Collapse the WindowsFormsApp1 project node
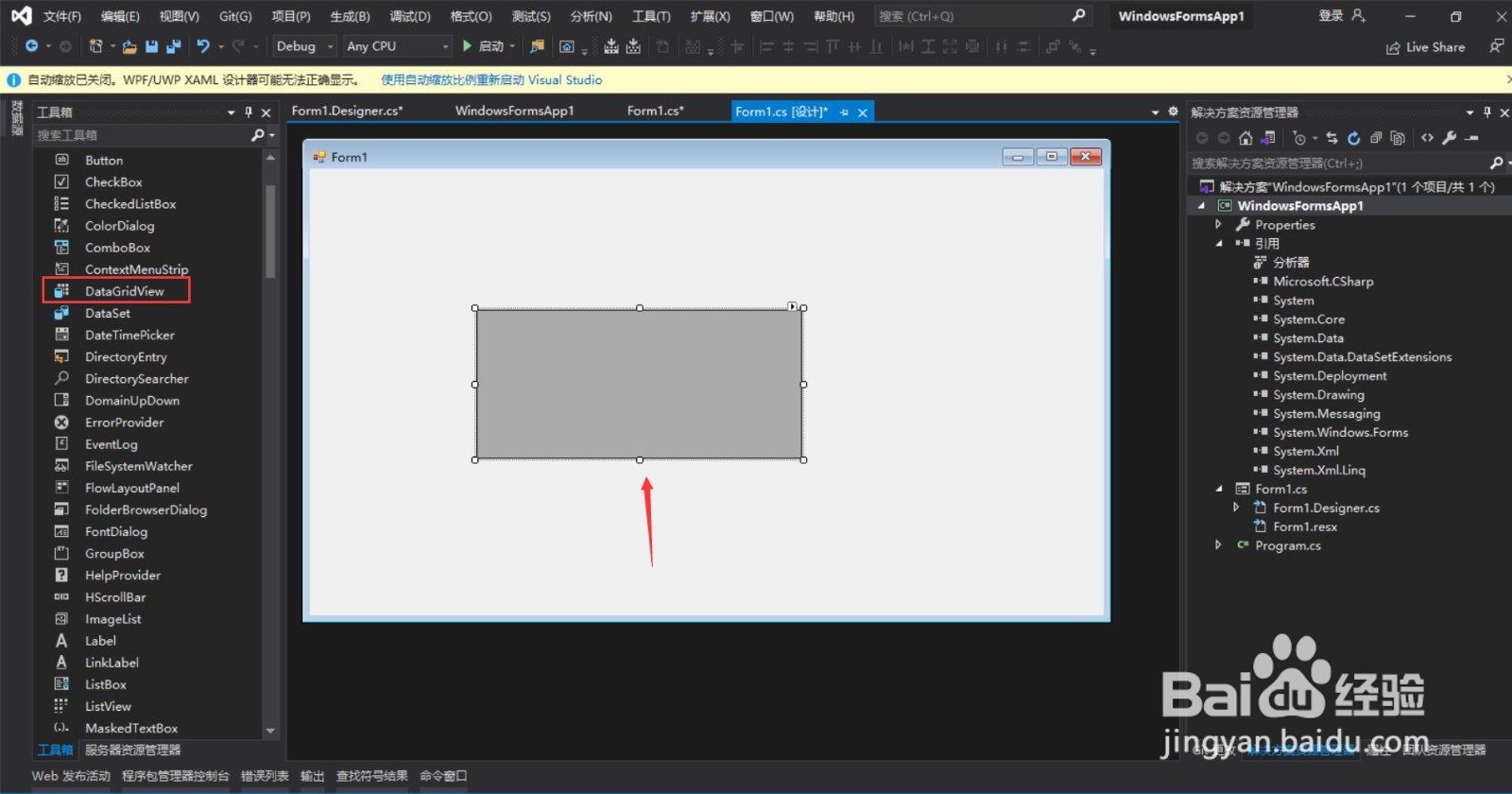The height and width of the screenshot is (794, 1512). (1202, 205)
